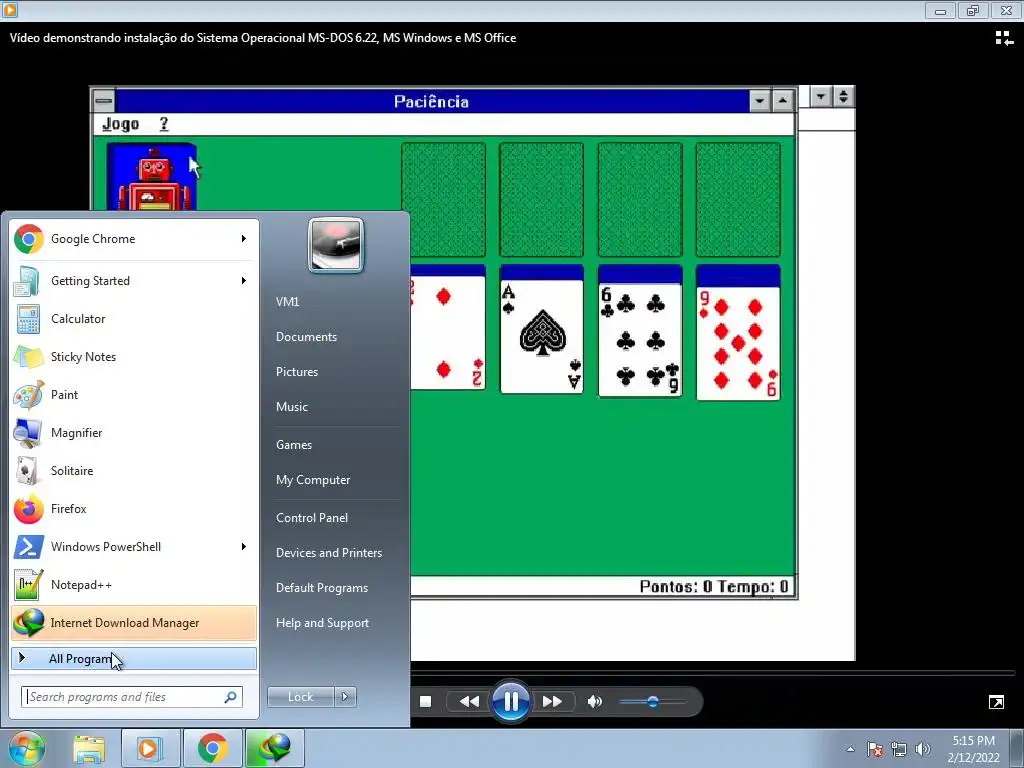Rewind the video
1024x768 pixels.
469,701
